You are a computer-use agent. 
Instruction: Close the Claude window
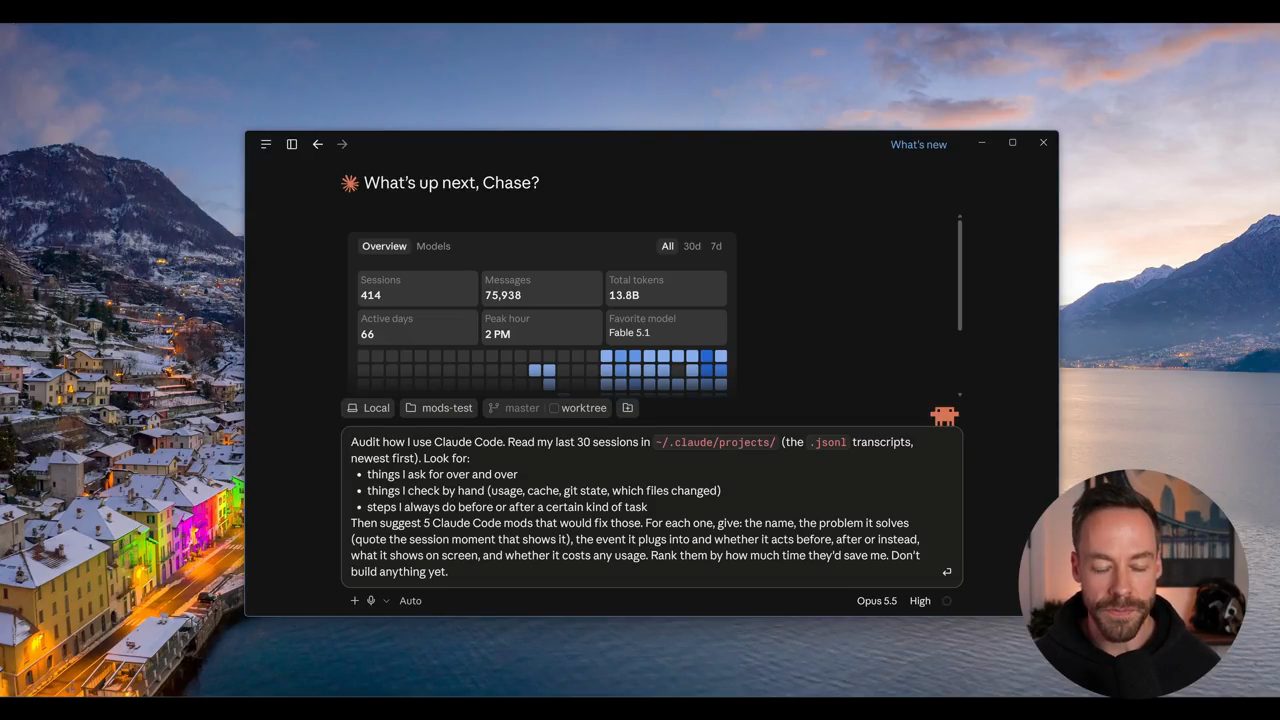point(1043,143)
